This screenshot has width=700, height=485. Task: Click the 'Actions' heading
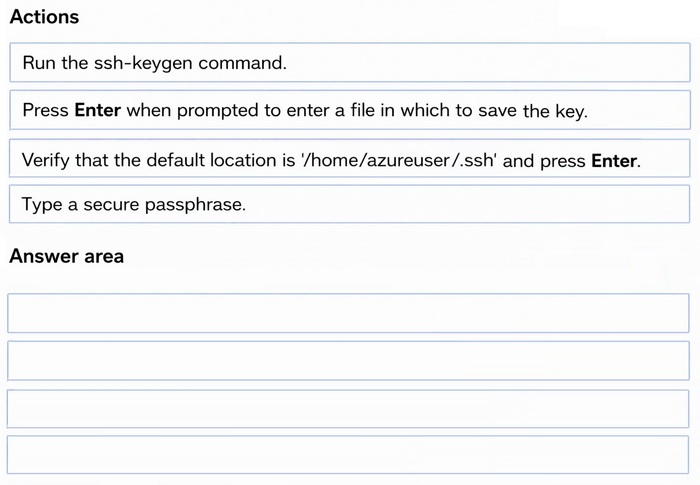[44, 17]
